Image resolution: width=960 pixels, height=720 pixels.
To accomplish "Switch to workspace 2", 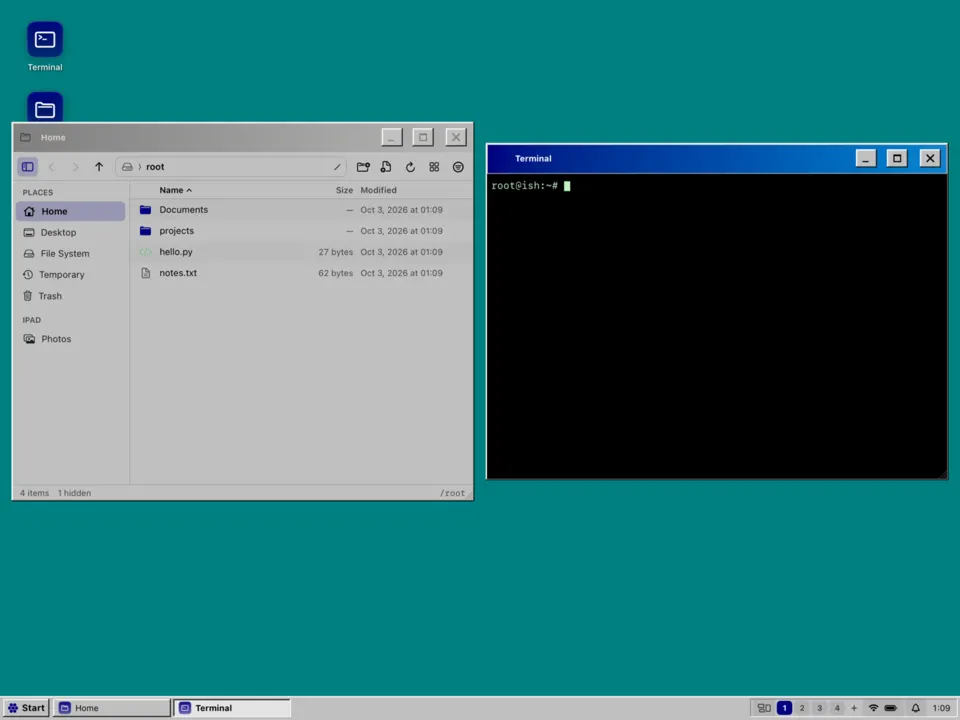I will click(802, 708).
